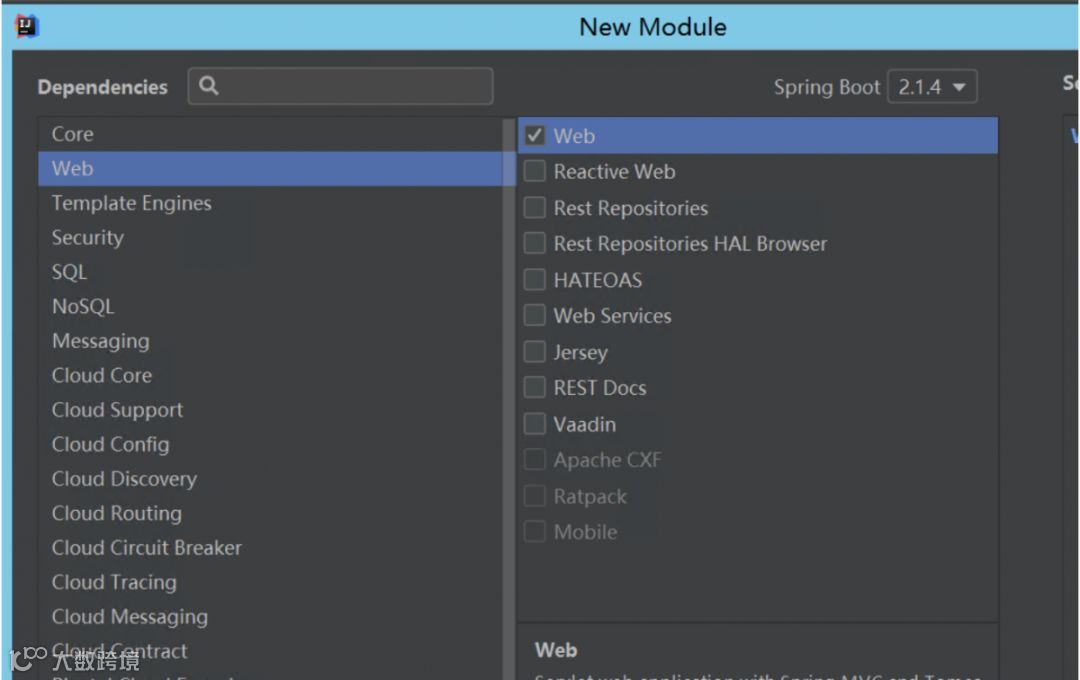Tick the Vaadin dependency checkbox
The image size is (1080, 680).
pyautogui.click(x=534, y=424)
